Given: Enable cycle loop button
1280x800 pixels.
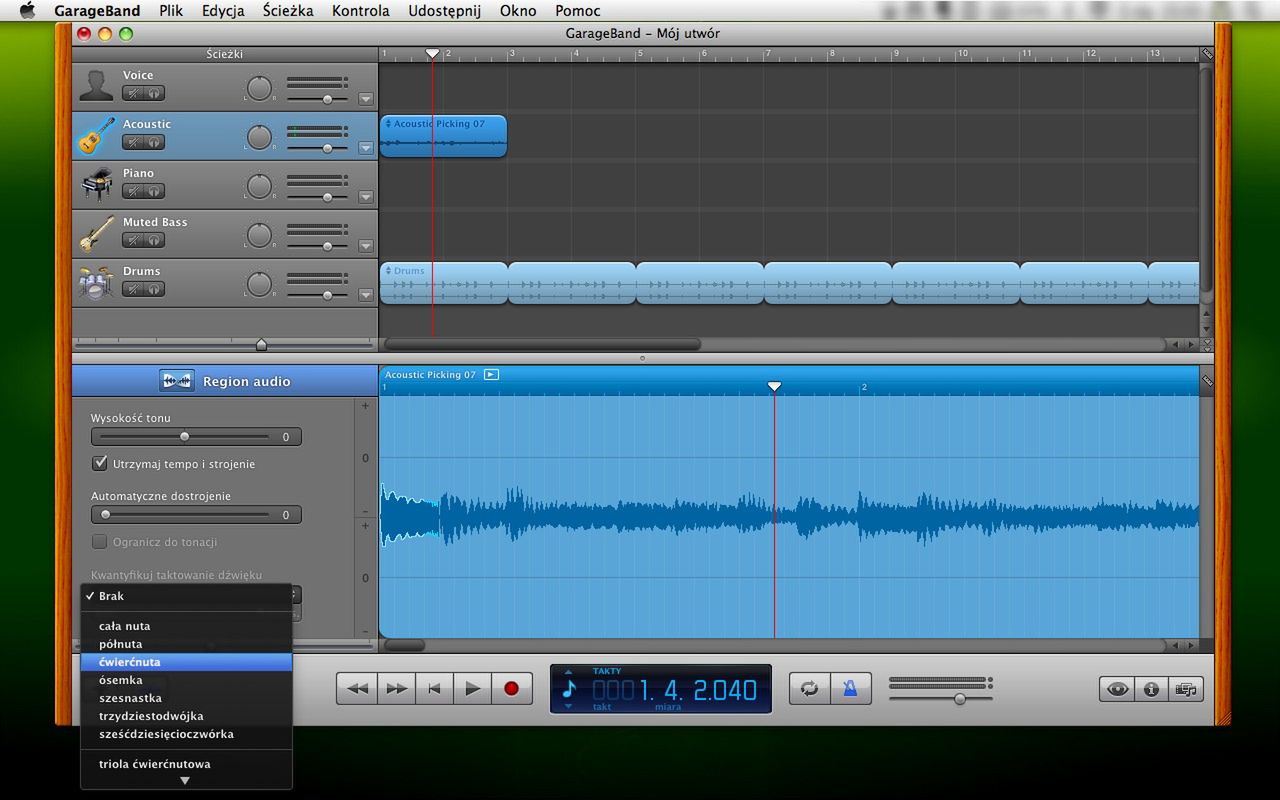Looking at the screenshot, I should point(809,688).
